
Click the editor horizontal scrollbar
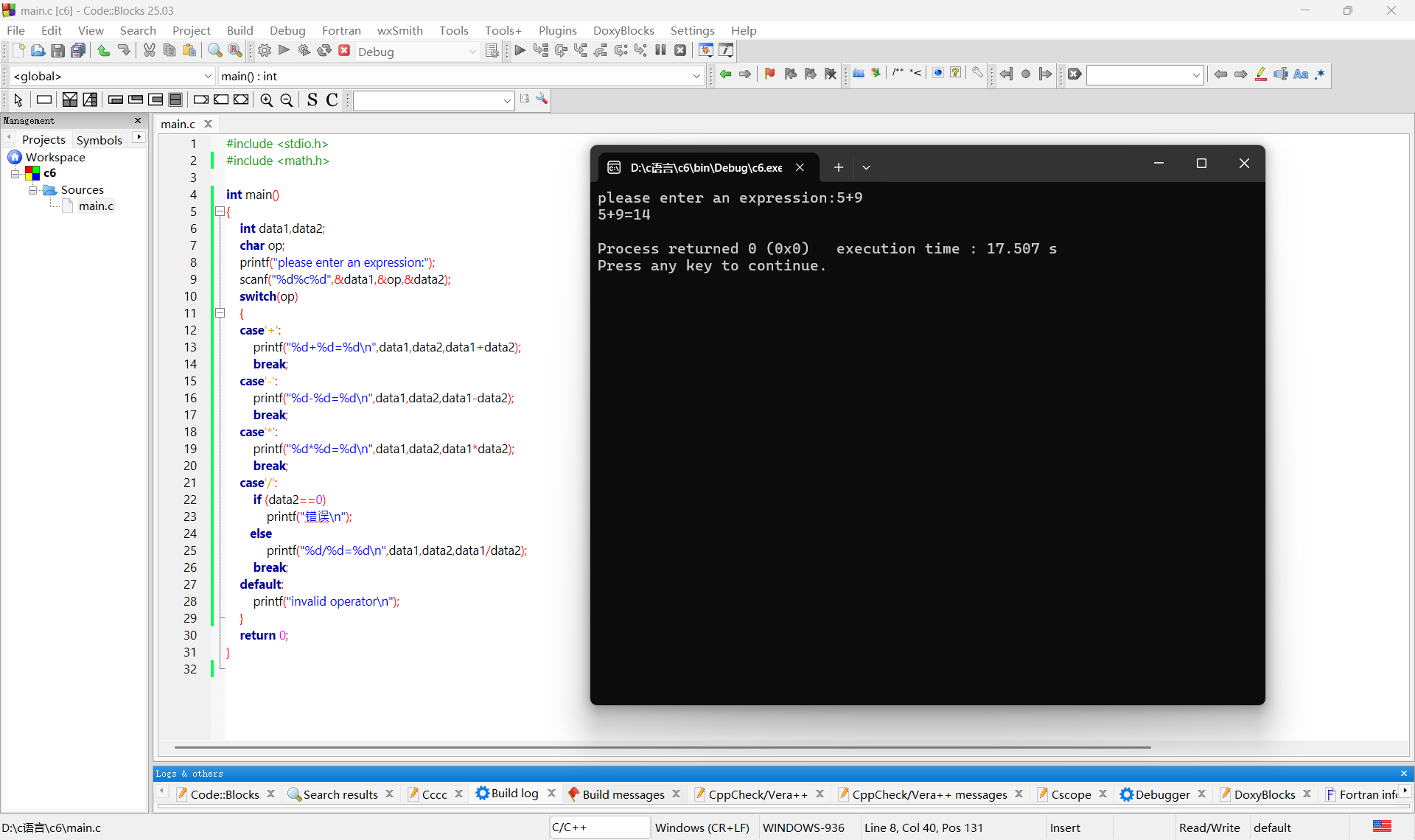pos(662,747)
